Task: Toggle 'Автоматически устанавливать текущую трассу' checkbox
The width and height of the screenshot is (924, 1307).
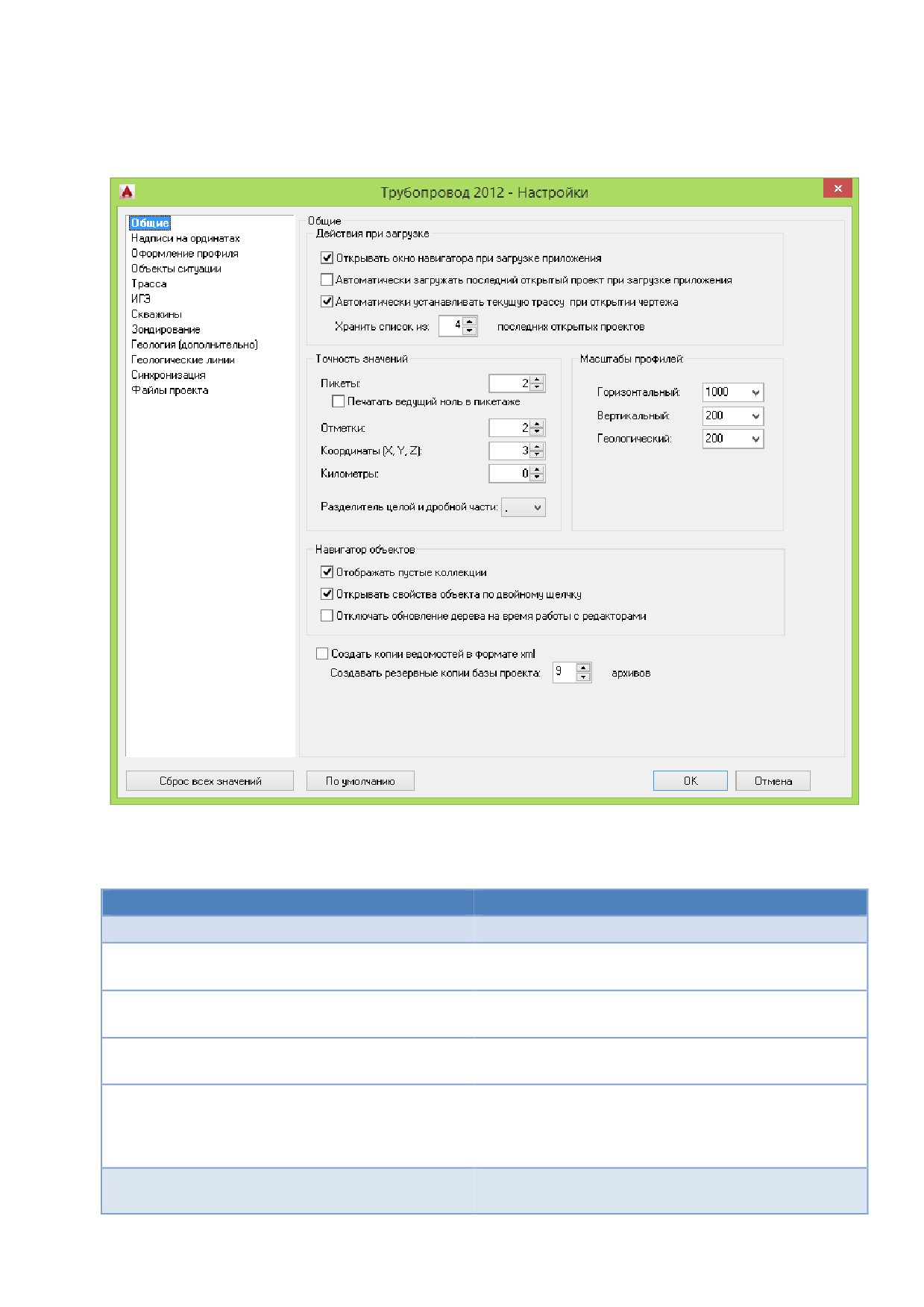Action: point(327,302)
